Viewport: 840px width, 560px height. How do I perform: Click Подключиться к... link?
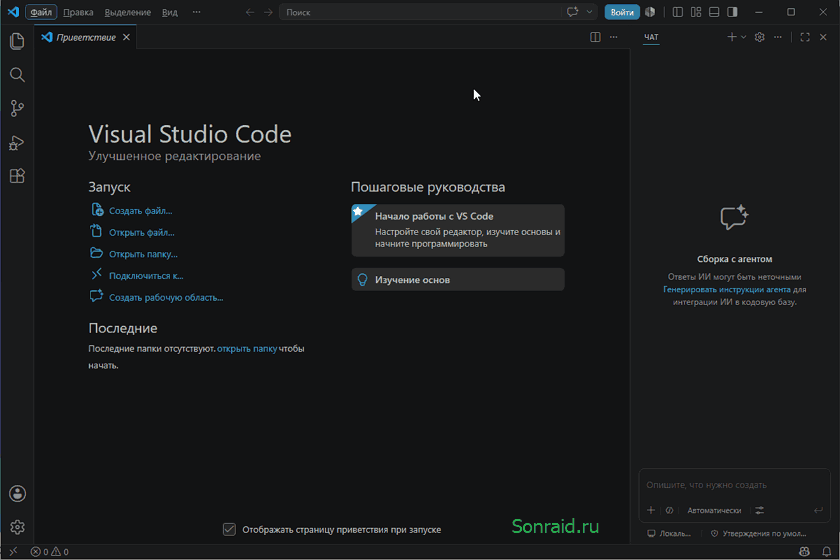tap(146, 276)
